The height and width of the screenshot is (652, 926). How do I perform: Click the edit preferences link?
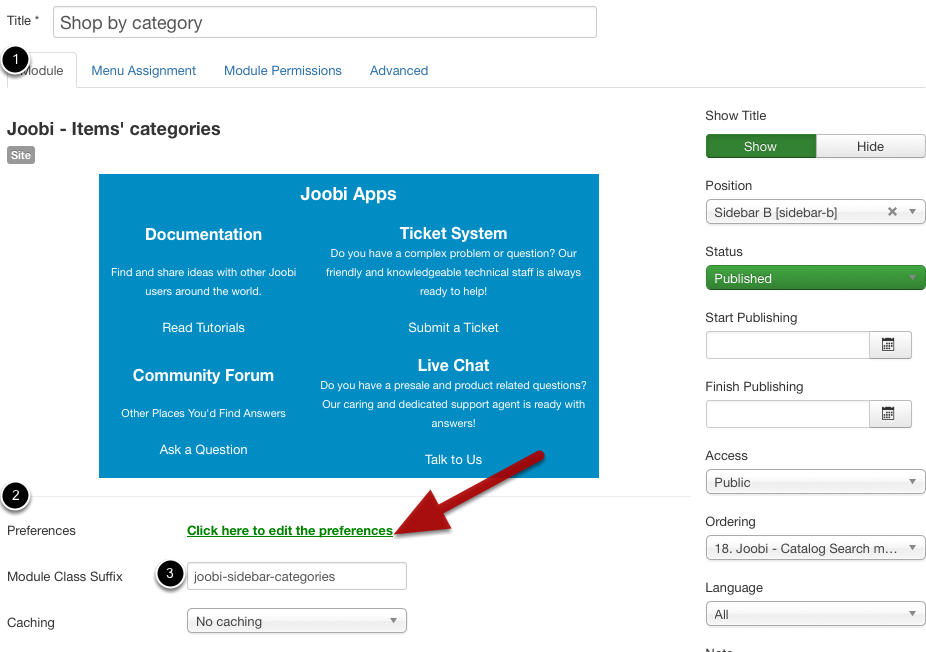point(290,530)
